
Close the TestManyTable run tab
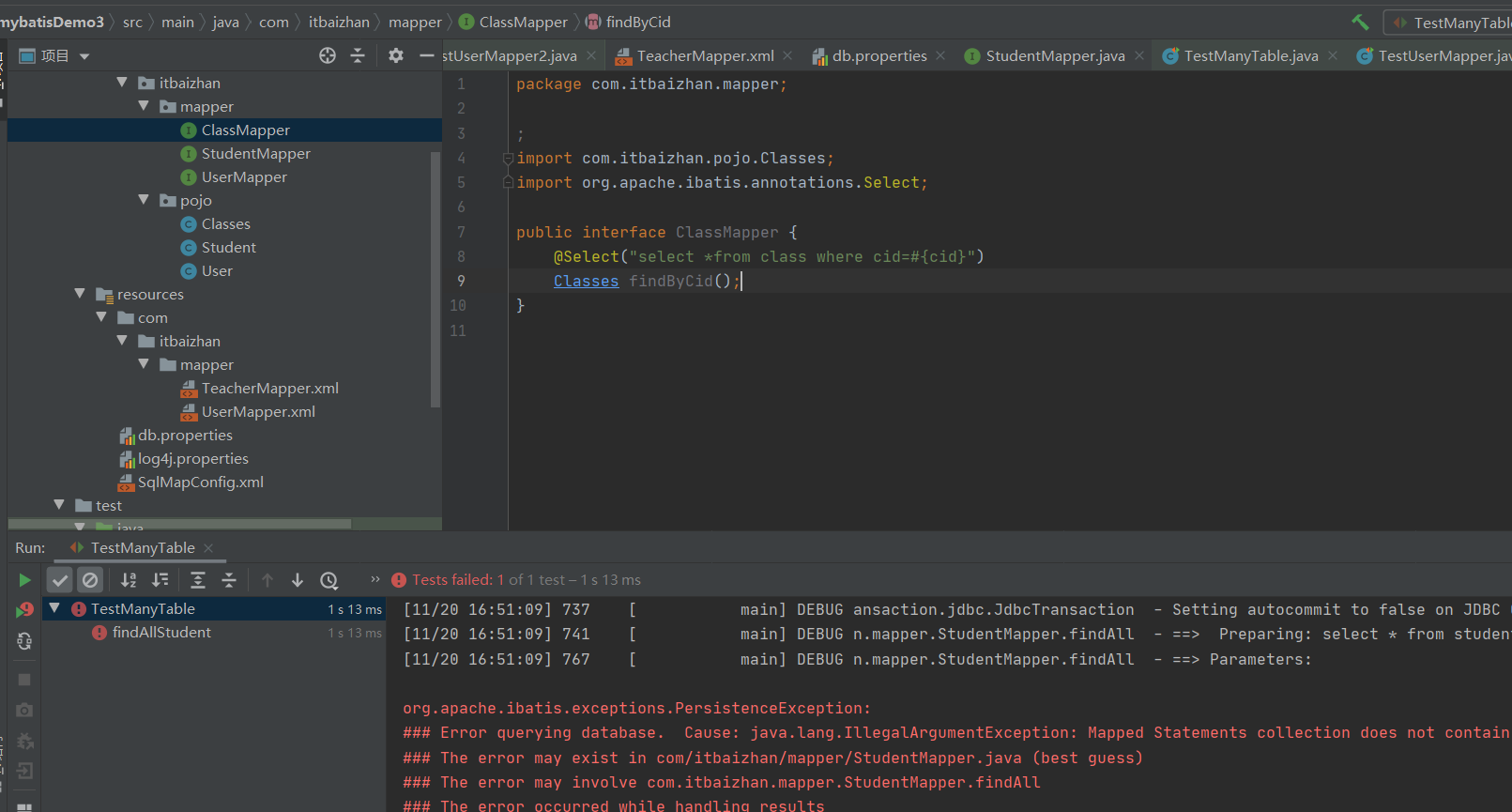point(208,548)
